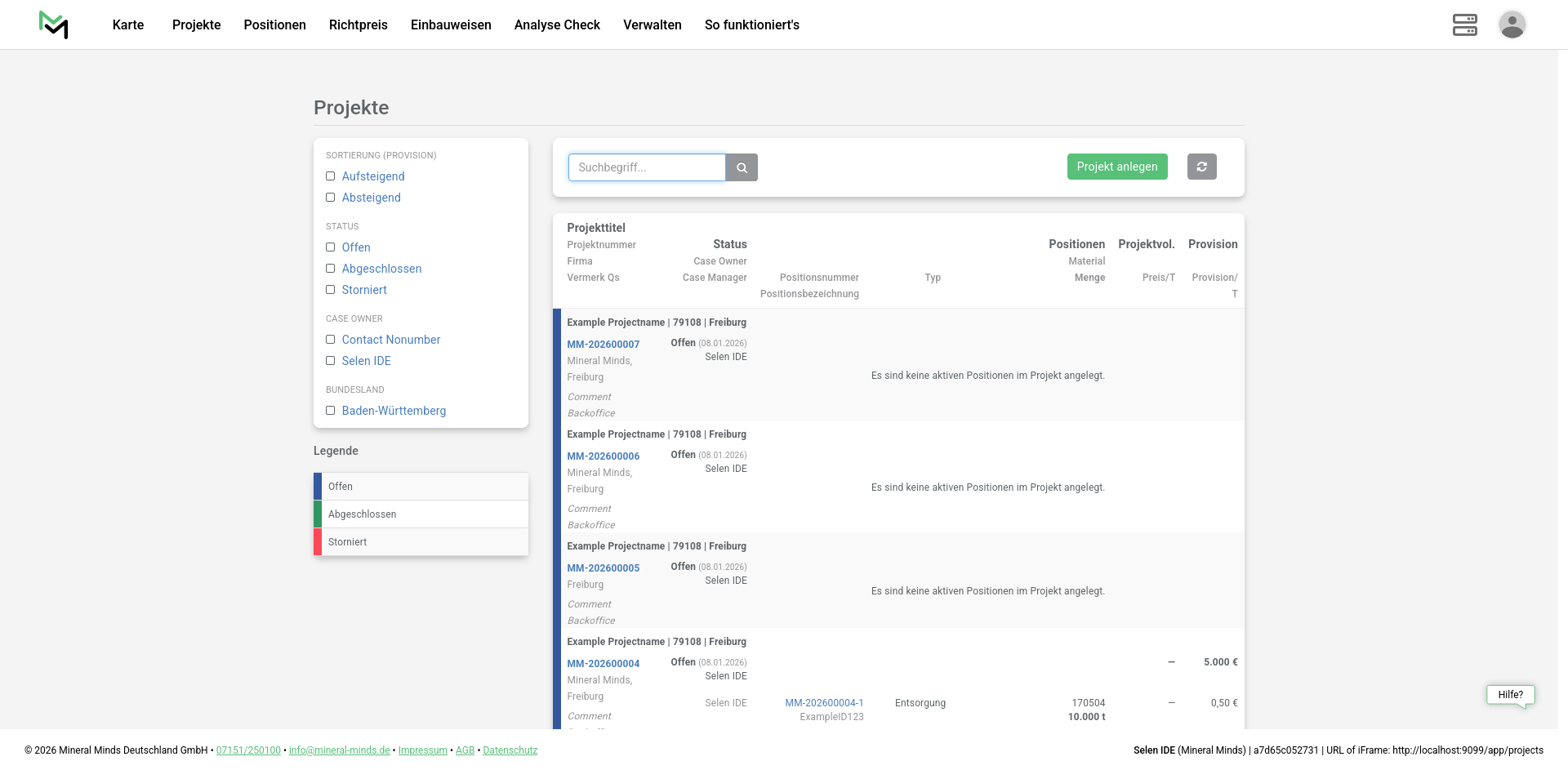Tick the Storniert status checkbox
1568x770 pixels.
click(331, 290)
